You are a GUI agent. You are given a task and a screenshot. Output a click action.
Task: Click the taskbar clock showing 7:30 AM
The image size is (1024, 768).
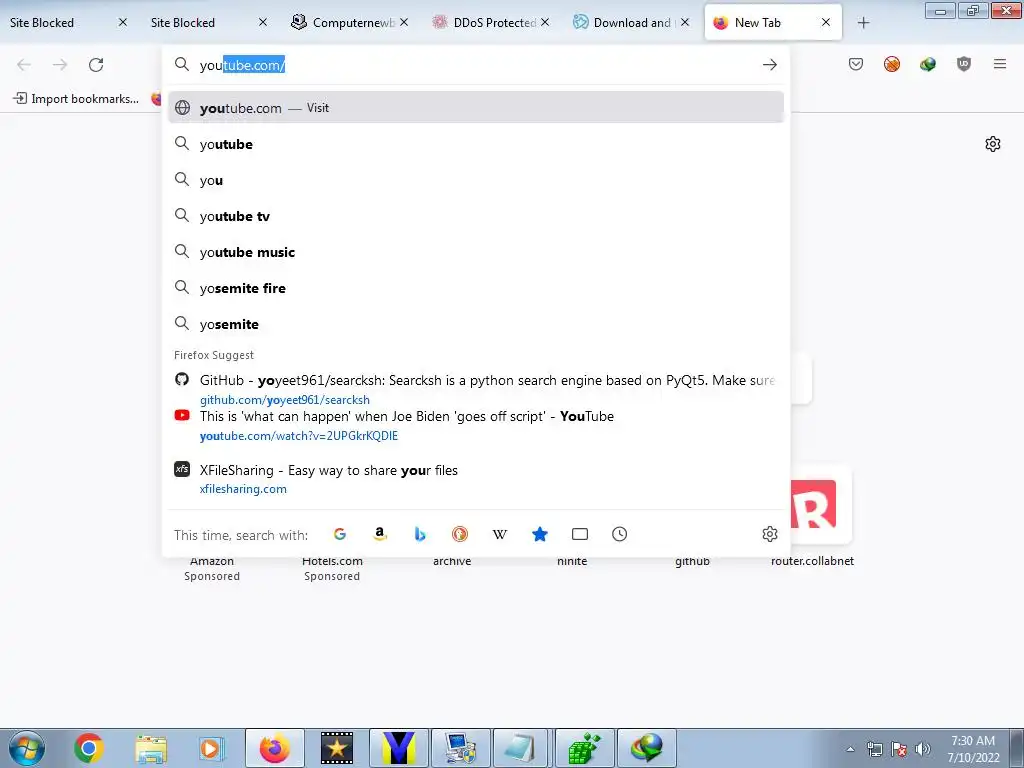[x=973, y=749]
